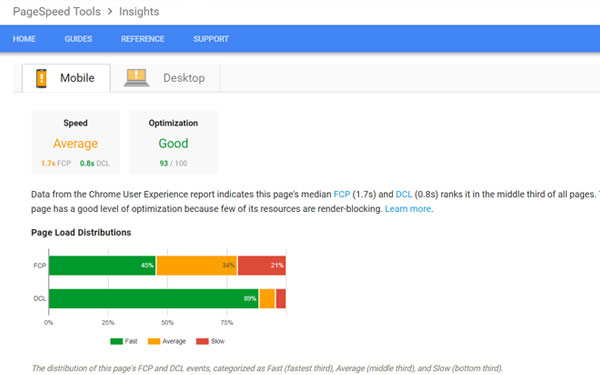This screenshot has width=600, height=375.
Task: Click the Insights breadcrumb link
Action: click(139, 11)
